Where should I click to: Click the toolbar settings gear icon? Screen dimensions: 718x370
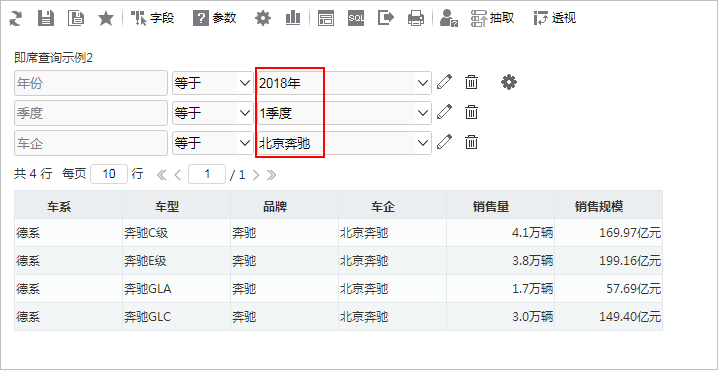coord(263,19)
